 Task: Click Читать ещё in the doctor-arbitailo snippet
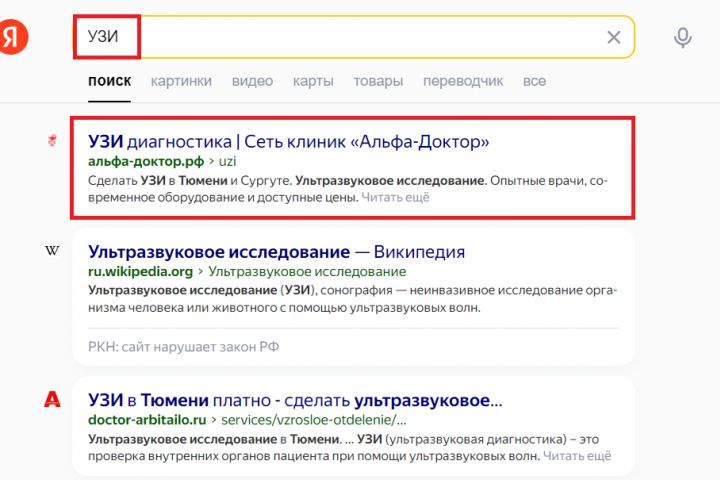click(577, 456)
